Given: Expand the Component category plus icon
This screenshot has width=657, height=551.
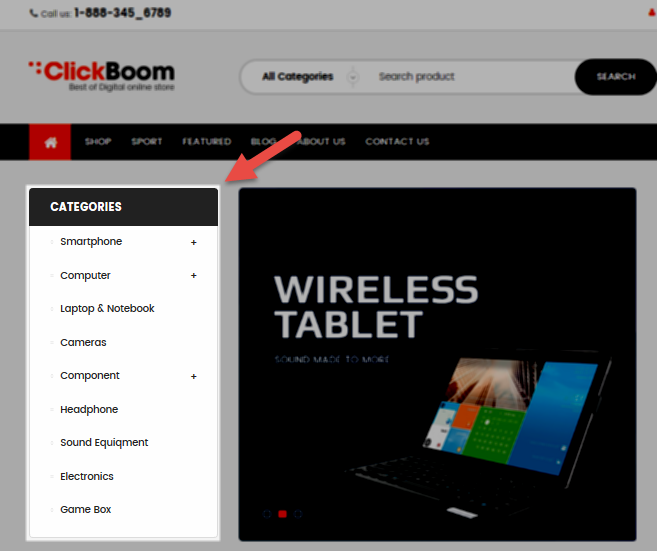Looking at the screenshot, I should (x=194, y=376).
